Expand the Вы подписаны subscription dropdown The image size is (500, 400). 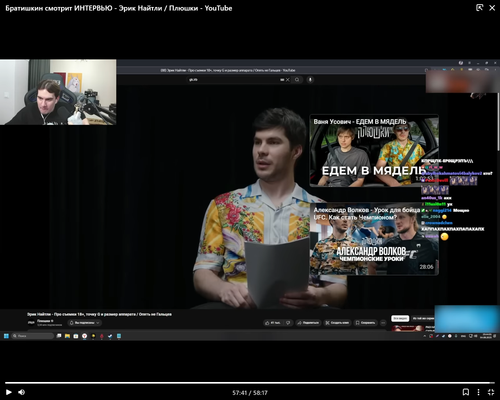(x=85, y=323)
